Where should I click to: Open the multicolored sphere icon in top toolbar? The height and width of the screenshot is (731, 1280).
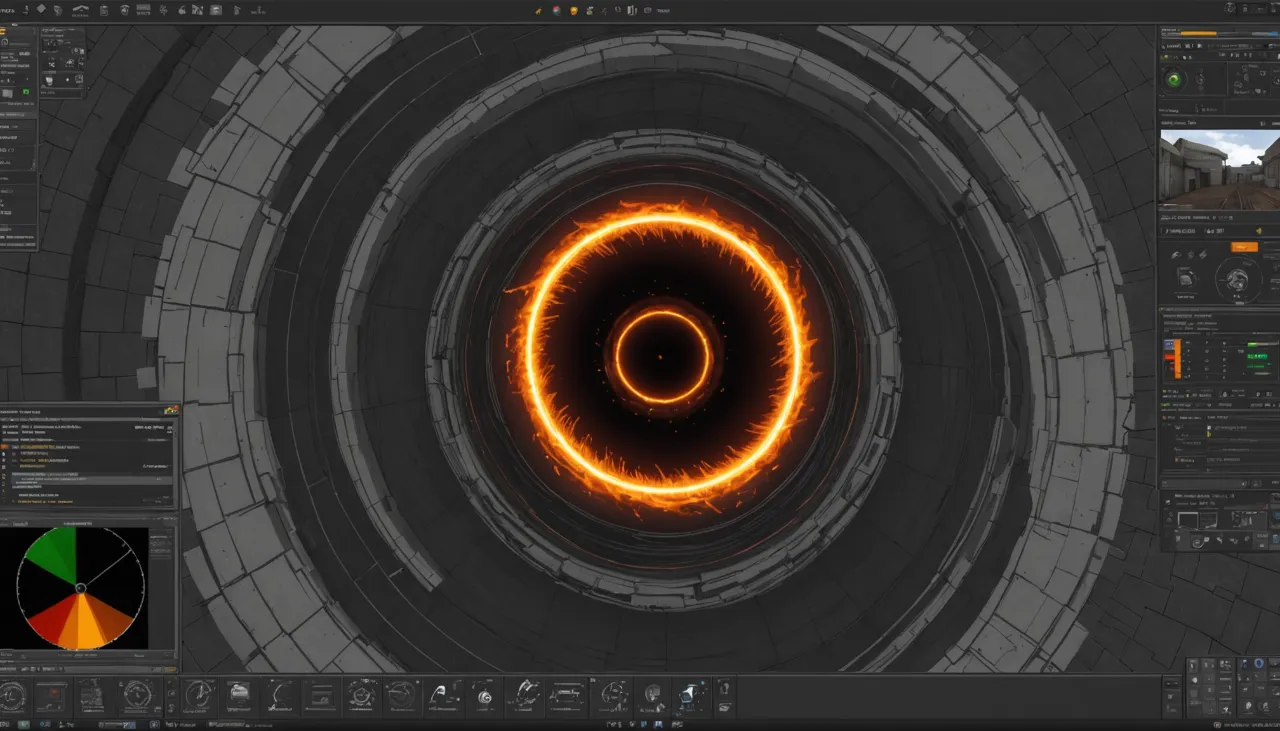[x=556, y=10]
